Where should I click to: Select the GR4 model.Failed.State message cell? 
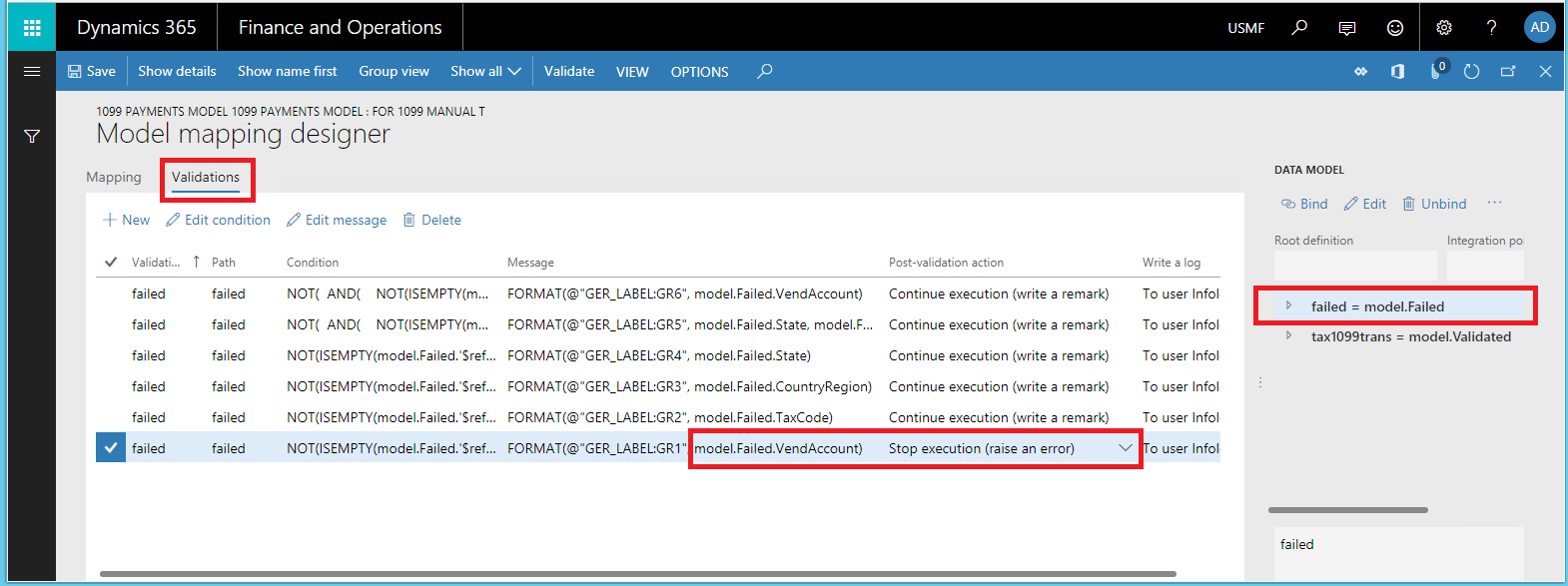coord(659,355)
